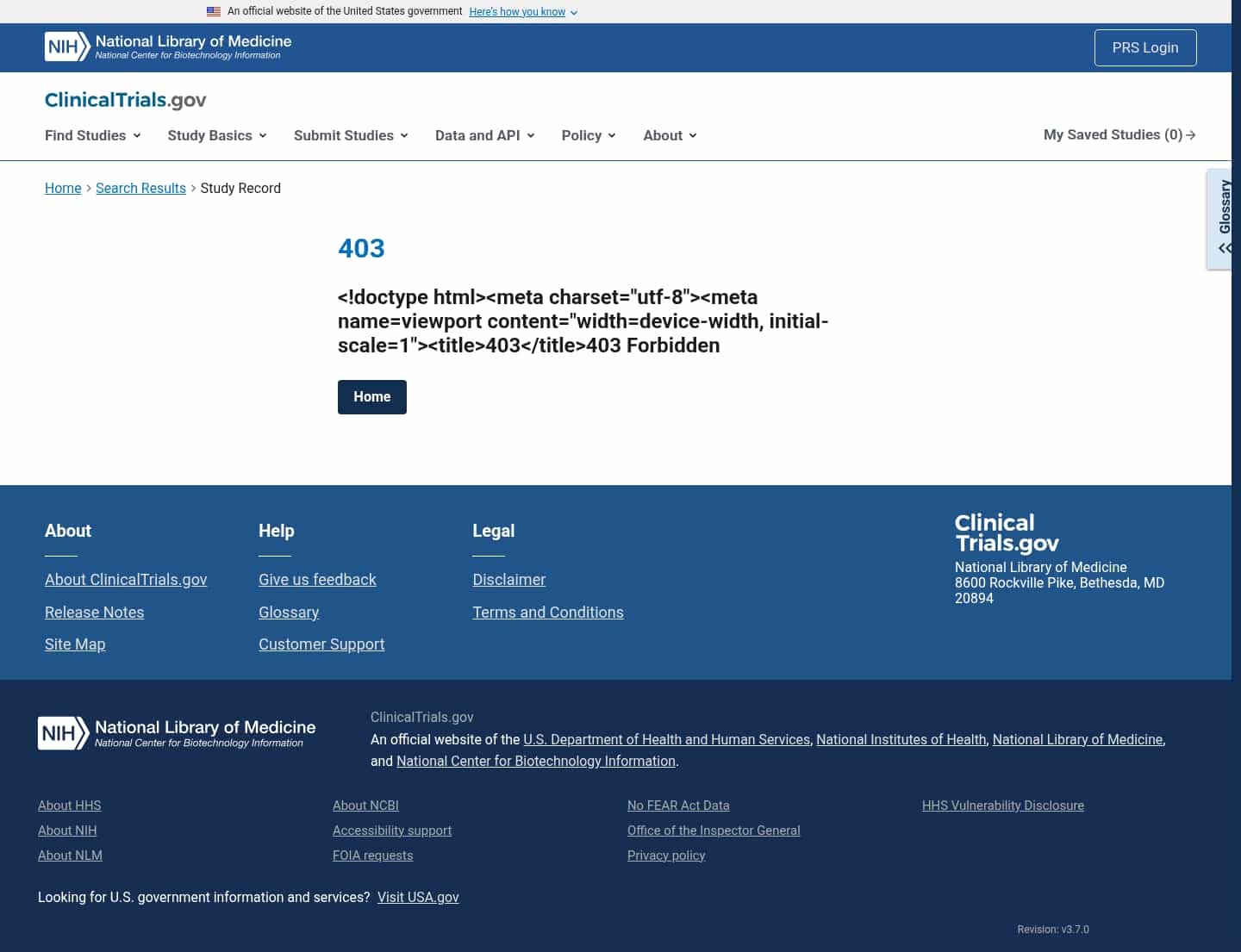Click Visit USA.gov link
This screenshot has width=1241, height=952.
coord(418,897)
